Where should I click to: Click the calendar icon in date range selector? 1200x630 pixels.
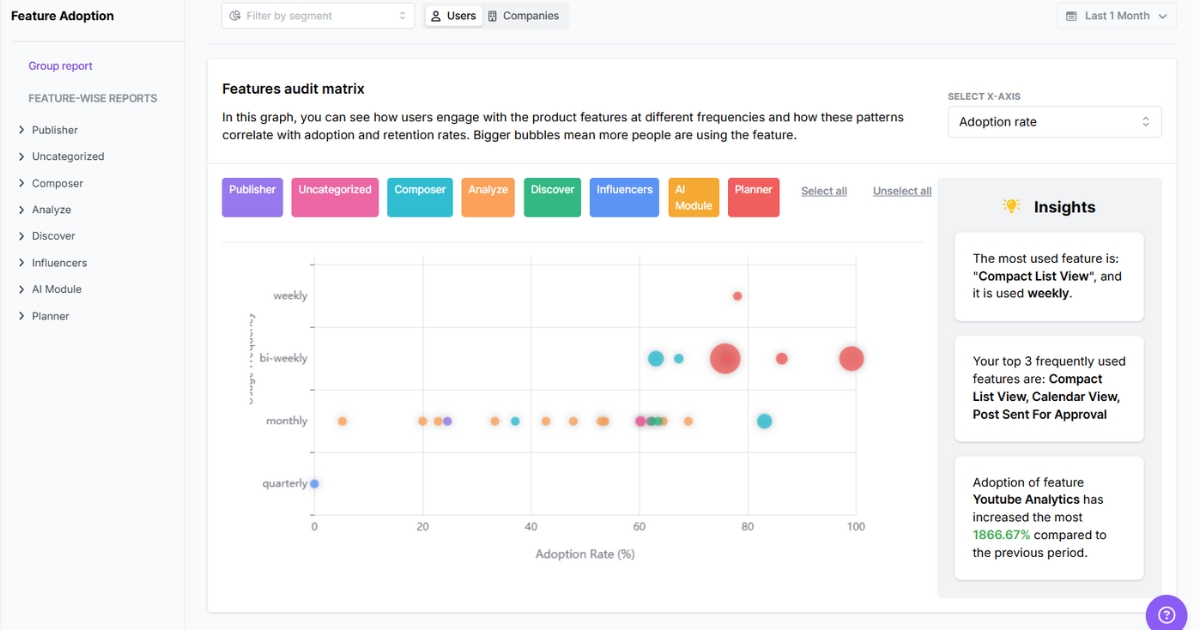[1073, 15]
